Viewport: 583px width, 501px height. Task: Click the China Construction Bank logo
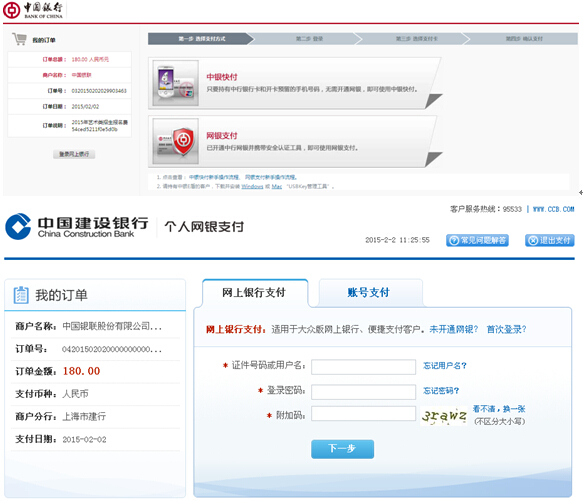tap(77, 227)
